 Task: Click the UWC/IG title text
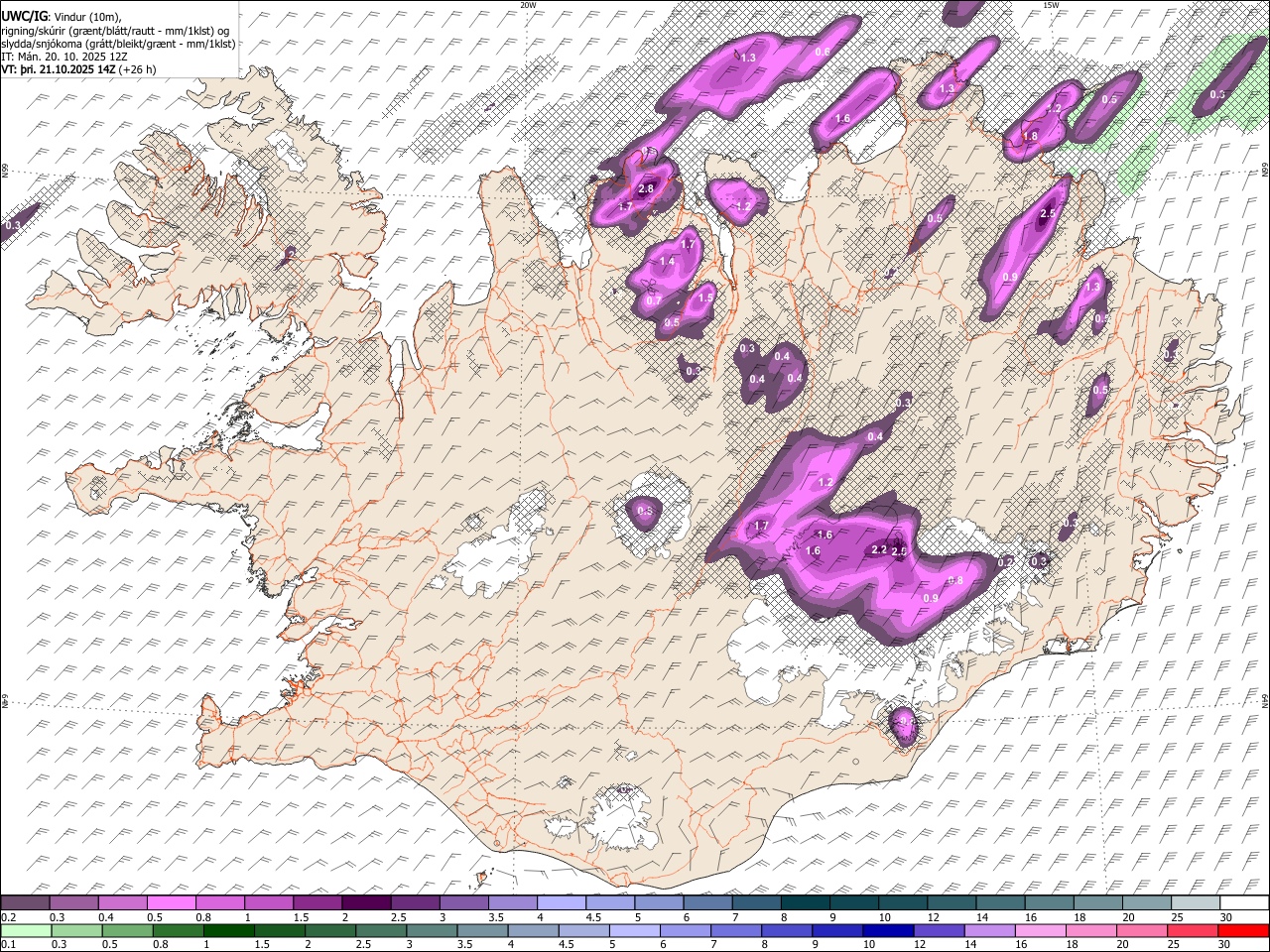23,16
